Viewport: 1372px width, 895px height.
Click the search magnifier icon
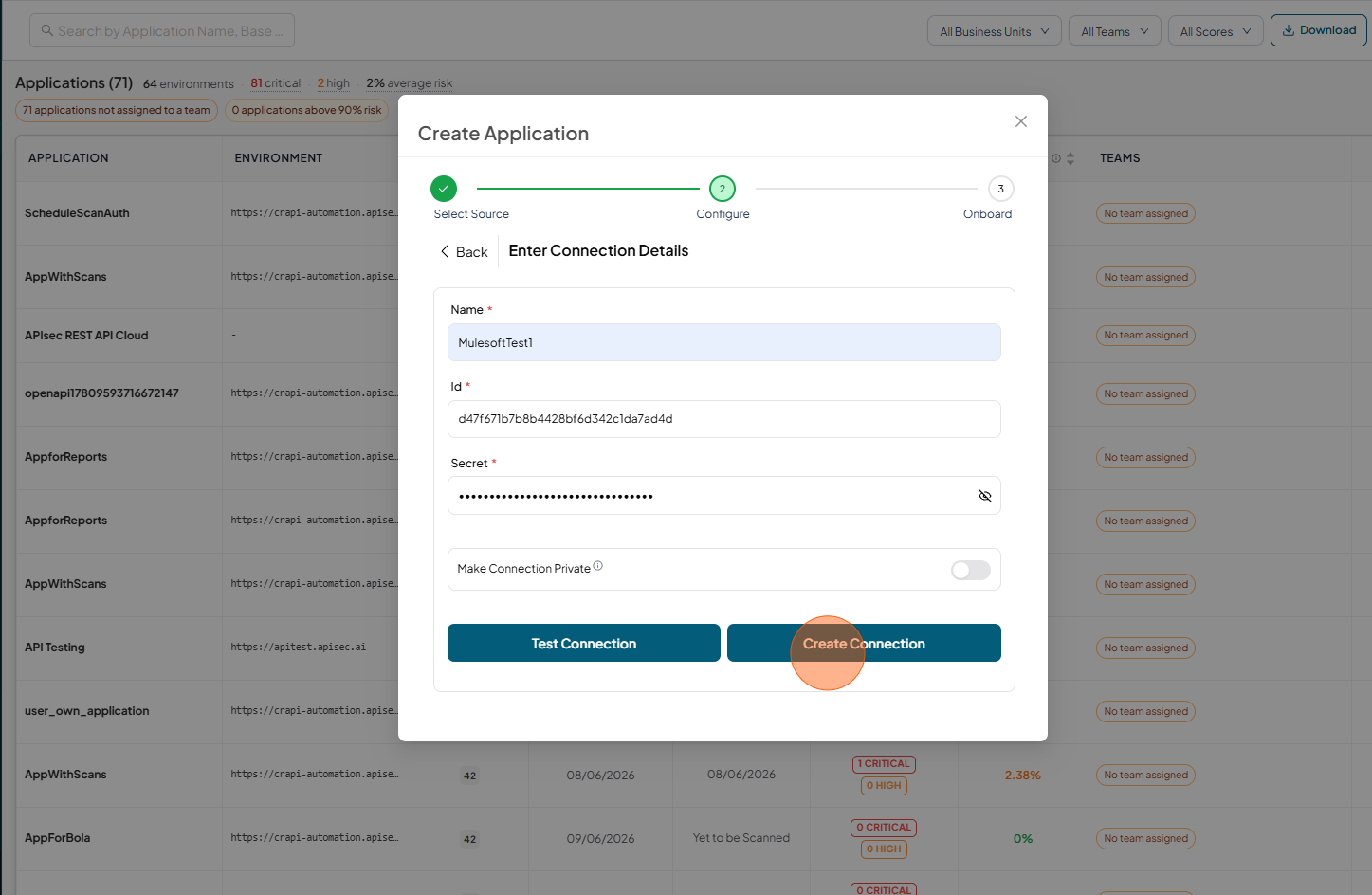click(47, 30)
